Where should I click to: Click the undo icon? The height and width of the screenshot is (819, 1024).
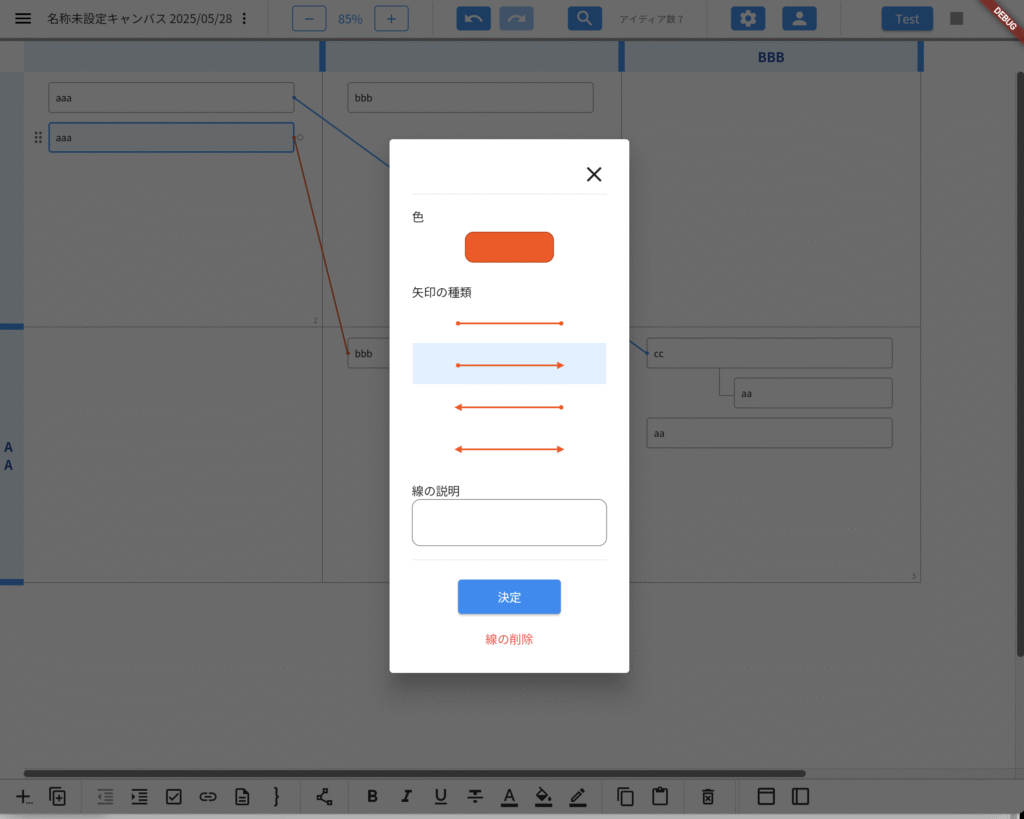(473, 18)
